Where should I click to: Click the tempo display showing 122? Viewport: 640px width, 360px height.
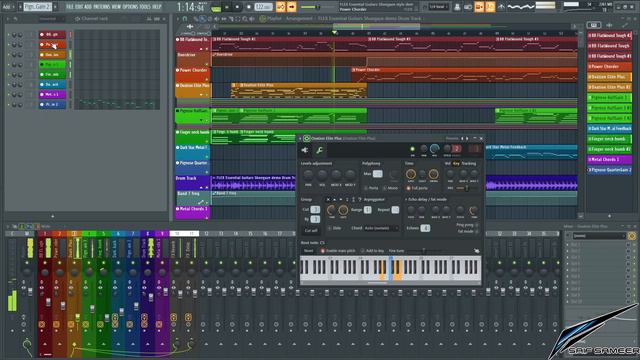pyautogui.click(x=264, y=7)
